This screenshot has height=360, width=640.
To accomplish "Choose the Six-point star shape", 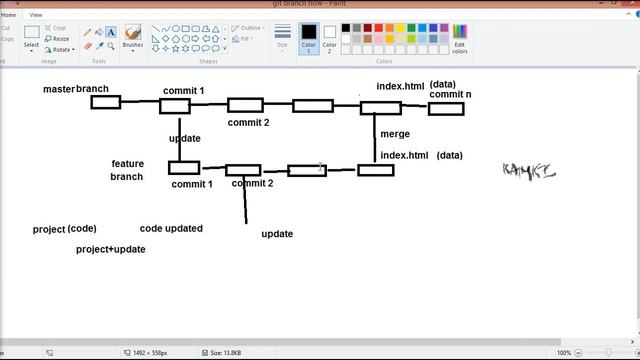I will [185, 49].
